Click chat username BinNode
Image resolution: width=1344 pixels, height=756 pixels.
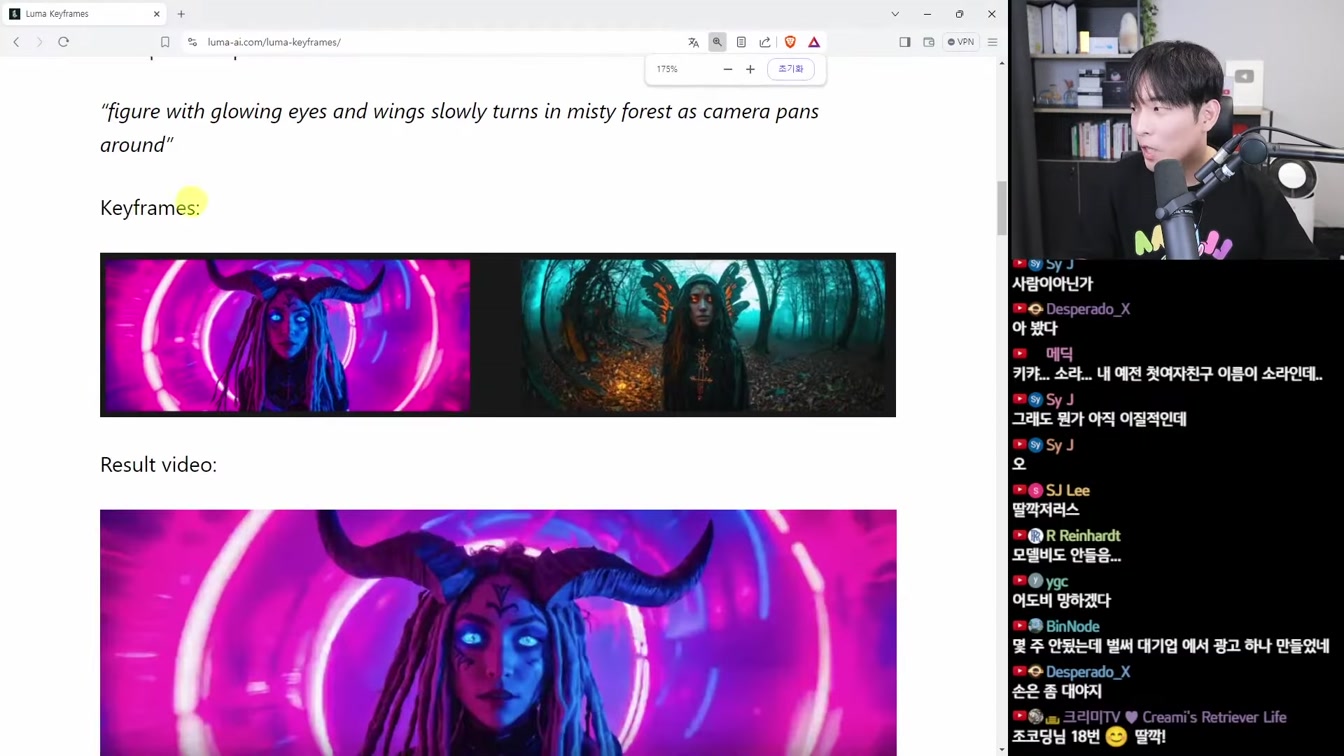pos(1073,626)
